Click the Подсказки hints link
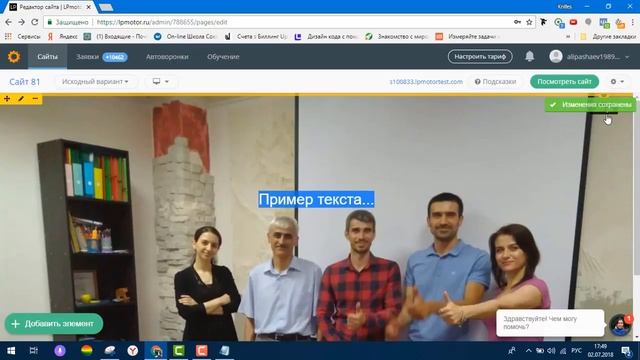 (x=496, y=82)
